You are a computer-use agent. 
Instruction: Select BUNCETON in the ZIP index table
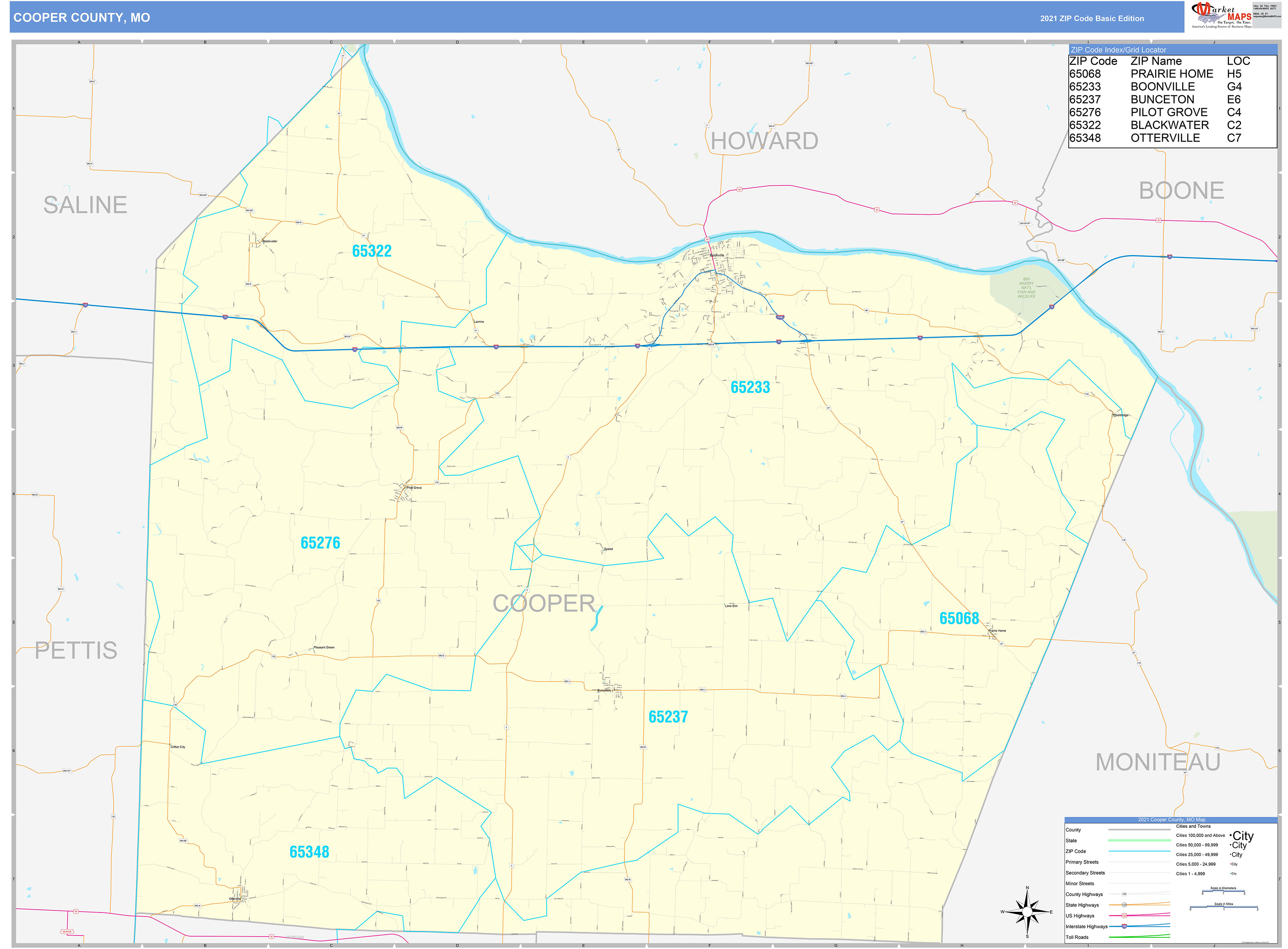(x=1162, y=99)
